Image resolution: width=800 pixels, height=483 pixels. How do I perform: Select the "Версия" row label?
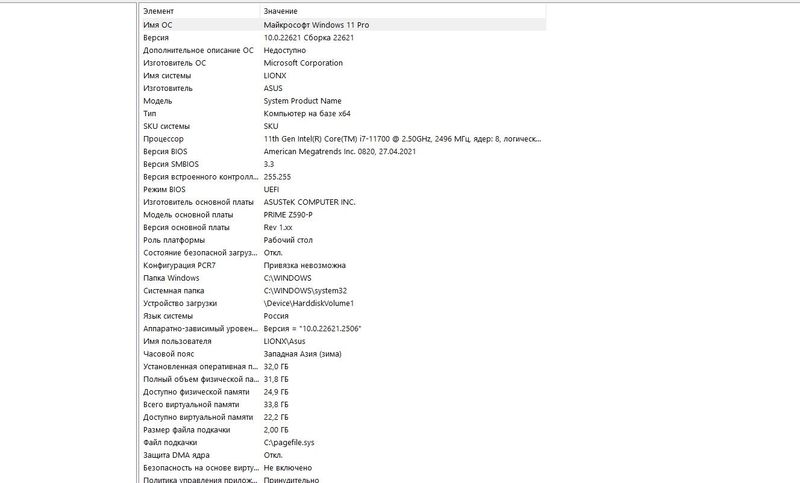pos(156,37)
